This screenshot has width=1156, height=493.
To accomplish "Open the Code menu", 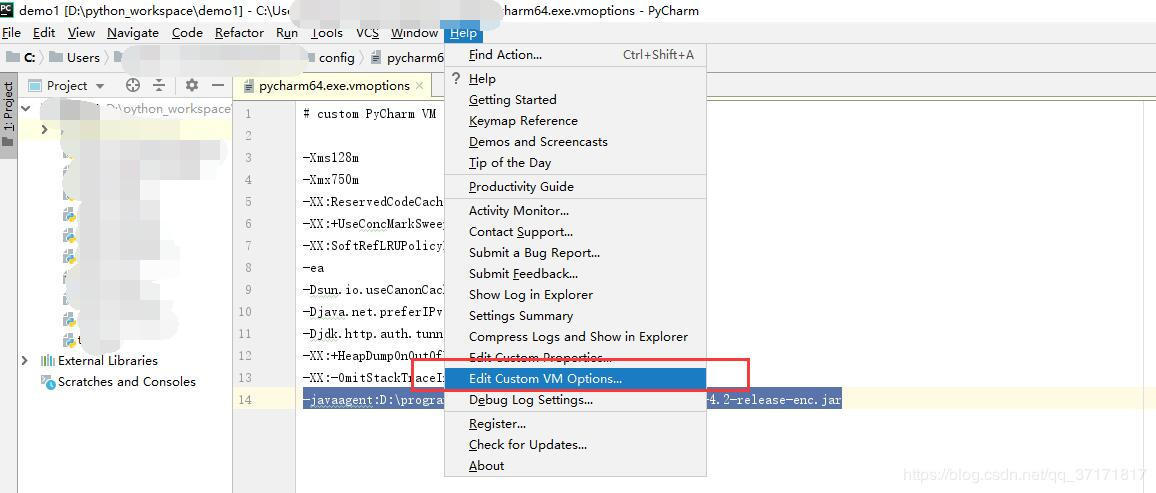I will click(x=187, y=33).
